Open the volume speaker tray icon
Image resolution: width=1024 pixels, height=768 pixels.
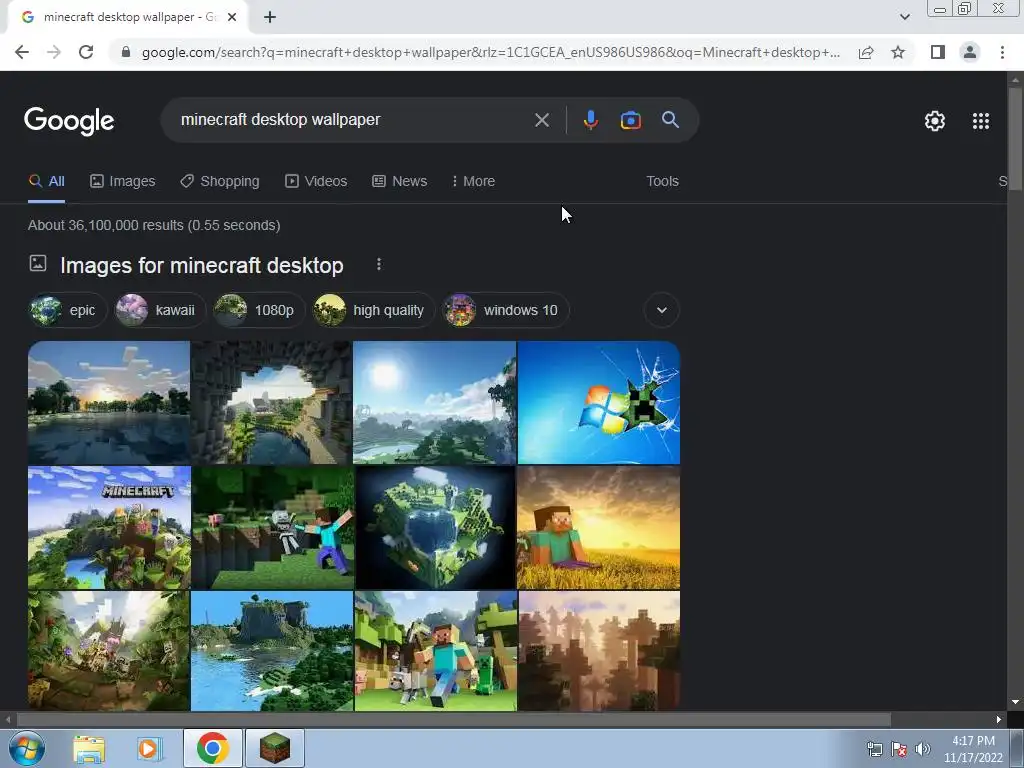click(x=922, y=749)
